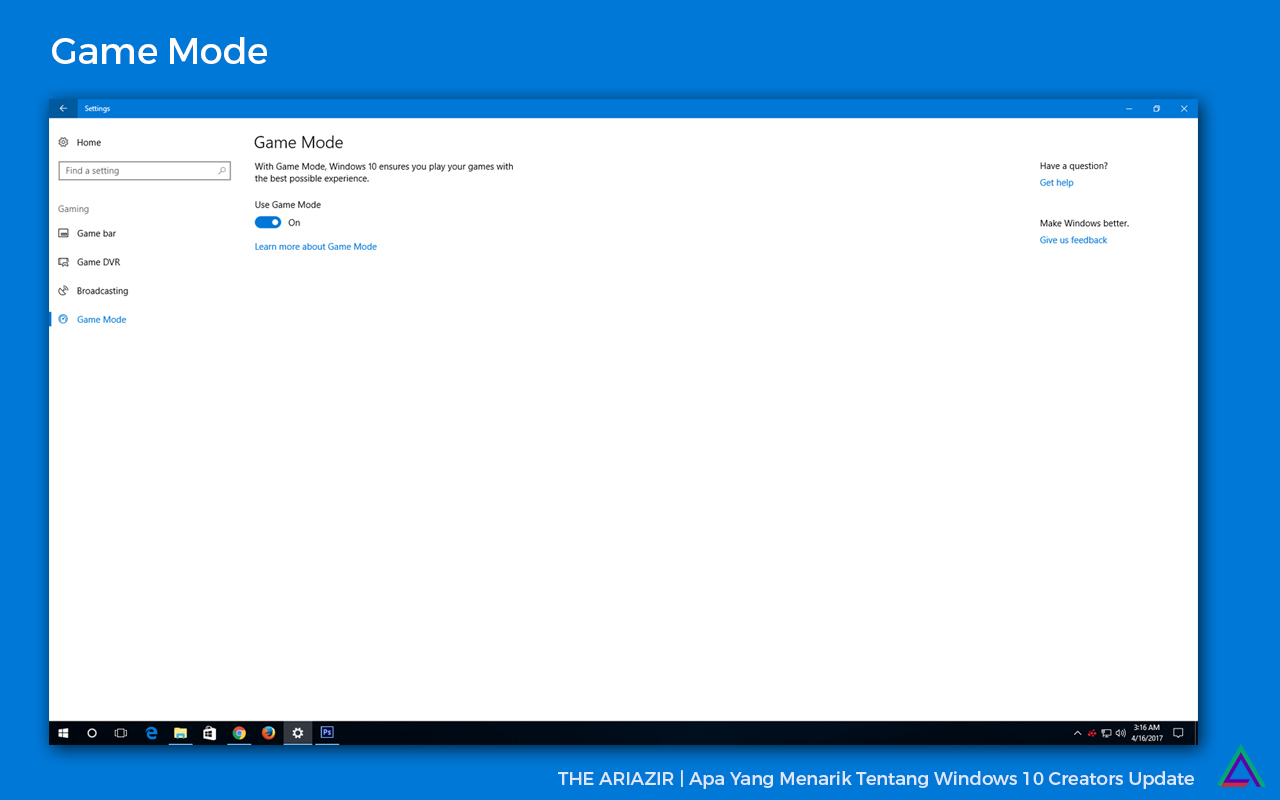1280x800 pixels.
Task: Open Task View on the taskbar
Action: click(121, 733)
